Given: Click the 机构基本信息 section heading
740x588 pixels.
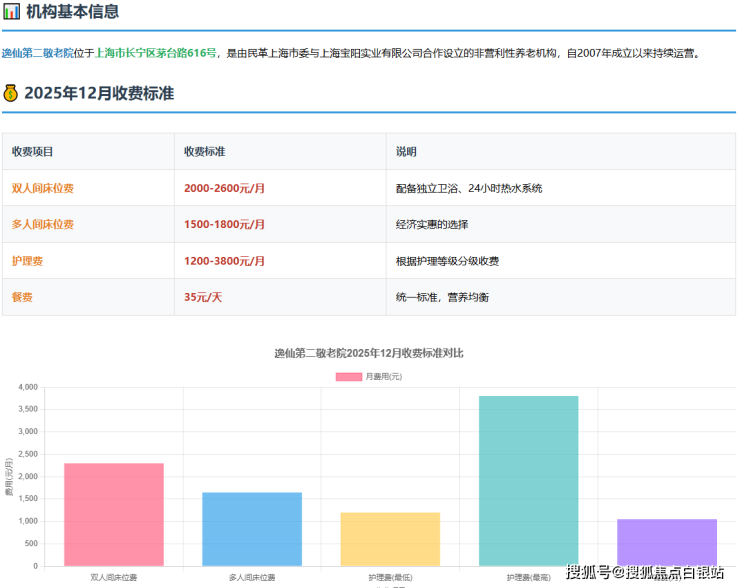Looking at the screenshot, I should (72, 12).
